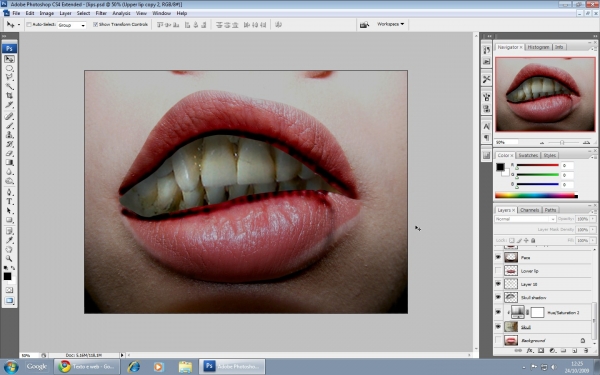
Task: Open the Auto-Select Group dropdown
Action: click(72, 25)
